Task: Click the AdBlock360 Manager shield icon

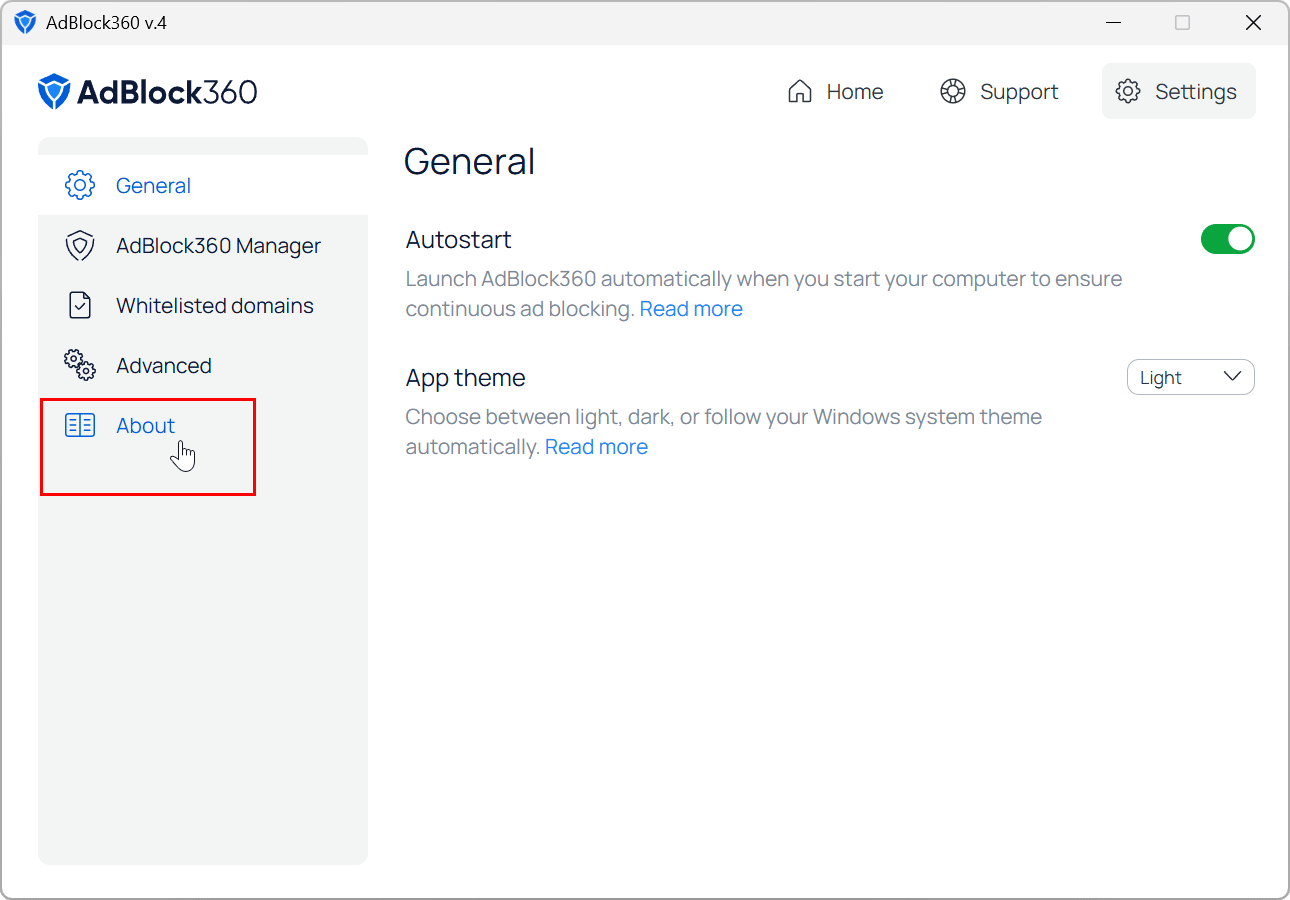Action: coord(80,246)
